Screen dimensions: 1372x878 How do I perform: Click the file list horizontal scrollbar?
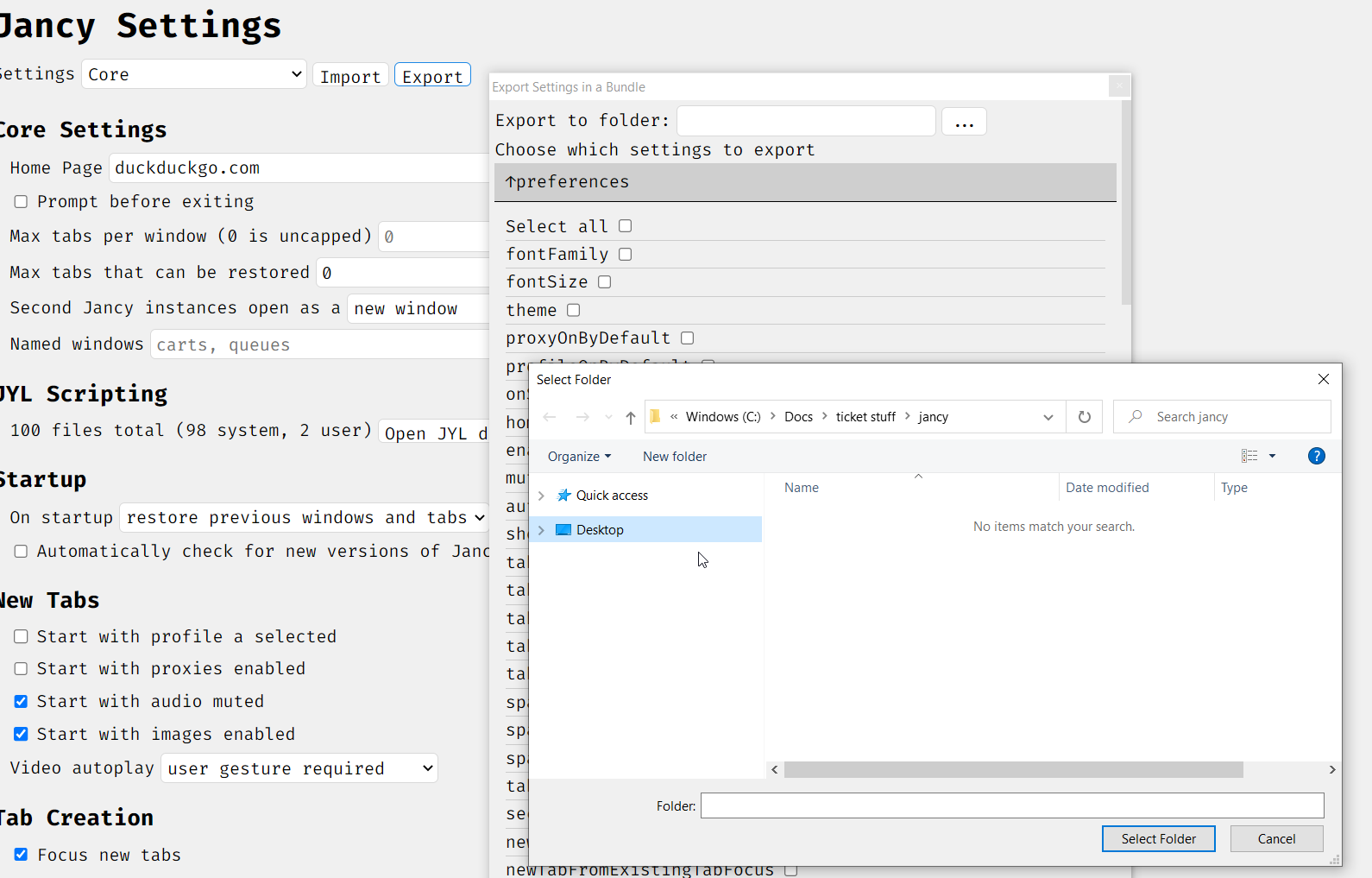[x=1014, y=769]
